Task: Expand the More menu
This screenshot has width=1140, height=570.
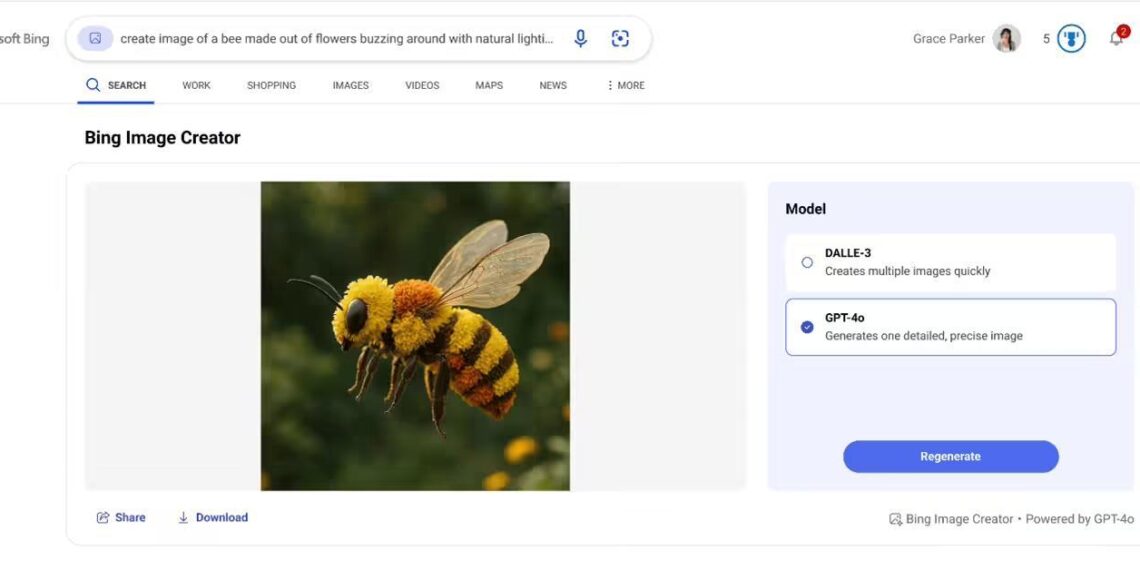Action: click(x=625, y=86)
